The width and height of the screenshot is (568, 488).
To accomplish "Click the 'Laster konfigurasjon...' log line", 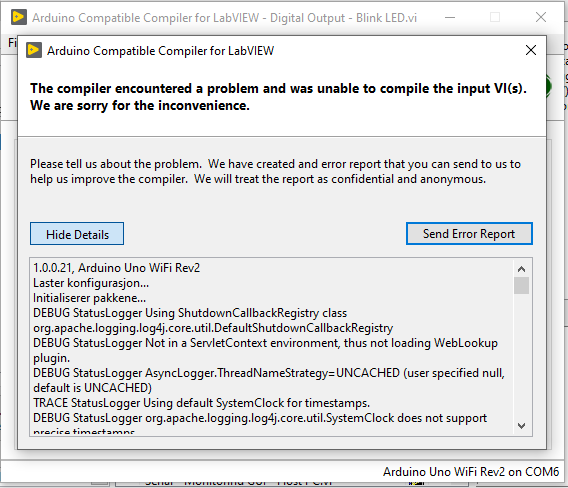I will click(91, 283).
